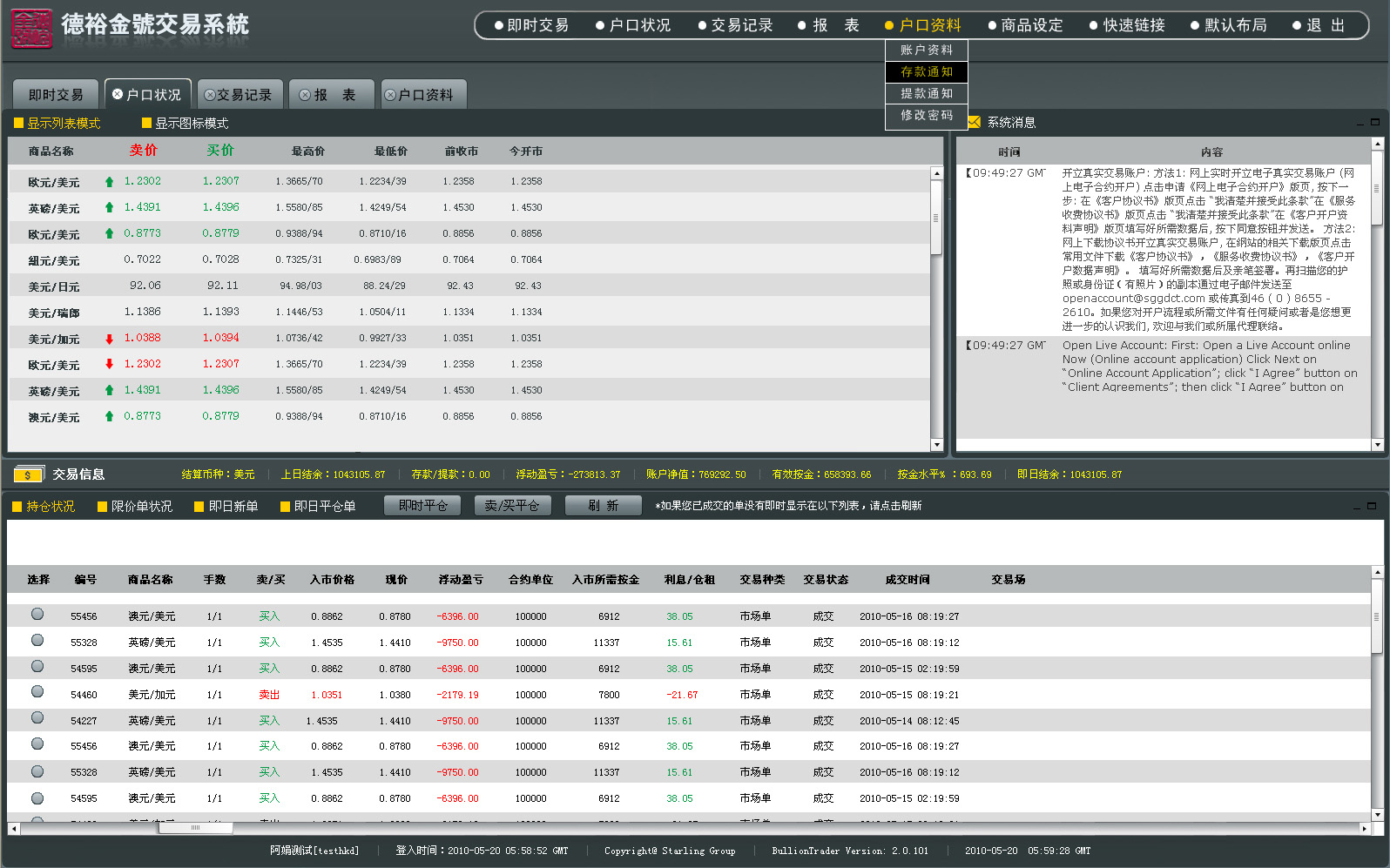Screen dimensions: 1390x868
Task: Open 交易记录 in the top navigation bar
Action: [x=735, y=25]
